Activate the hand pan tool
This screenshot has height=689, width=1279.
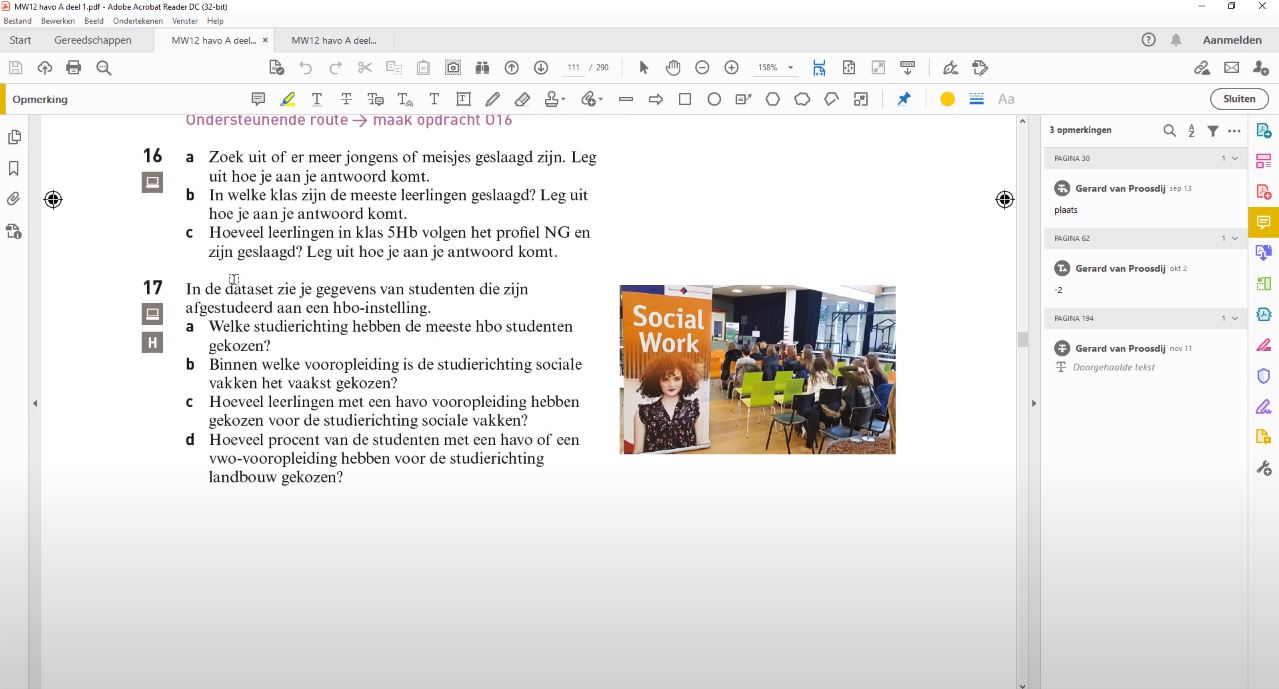click(x=673, y=67)
